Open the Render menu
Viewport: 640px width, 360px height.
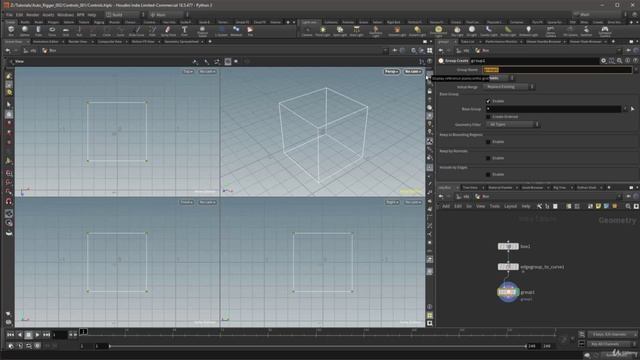33,15
